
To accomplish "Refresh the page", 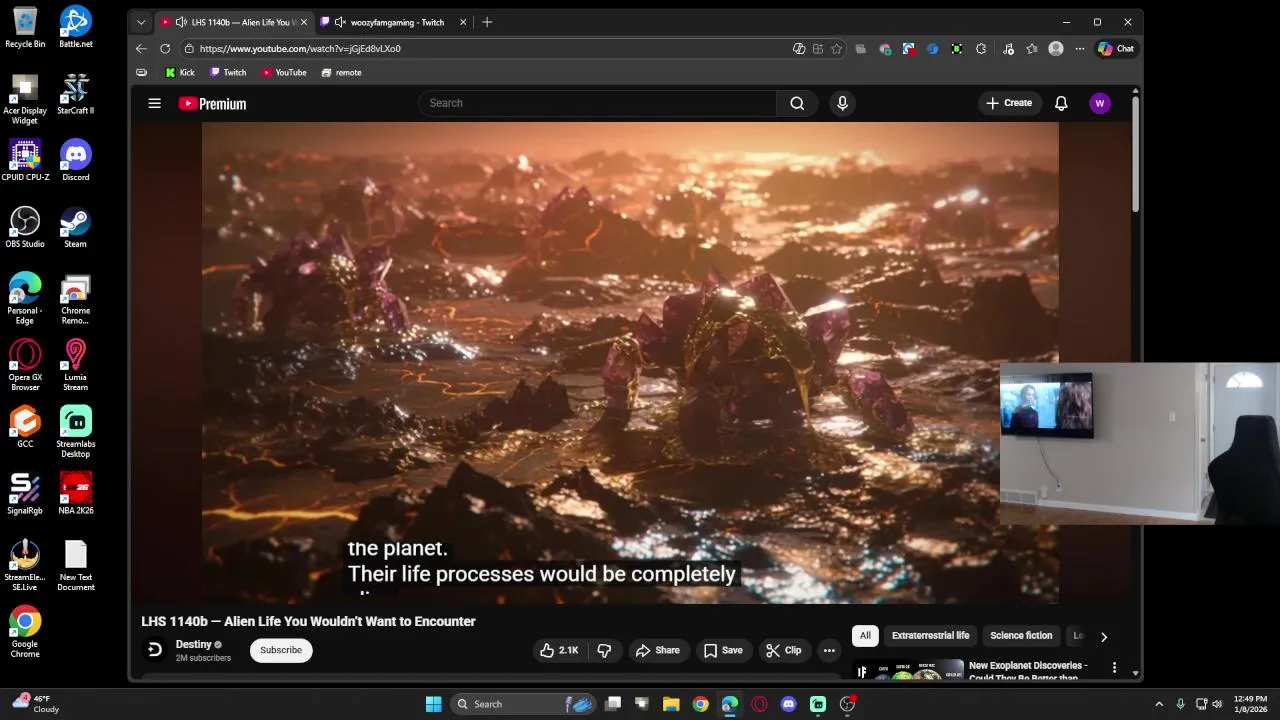I will click(x=165, y=48).
